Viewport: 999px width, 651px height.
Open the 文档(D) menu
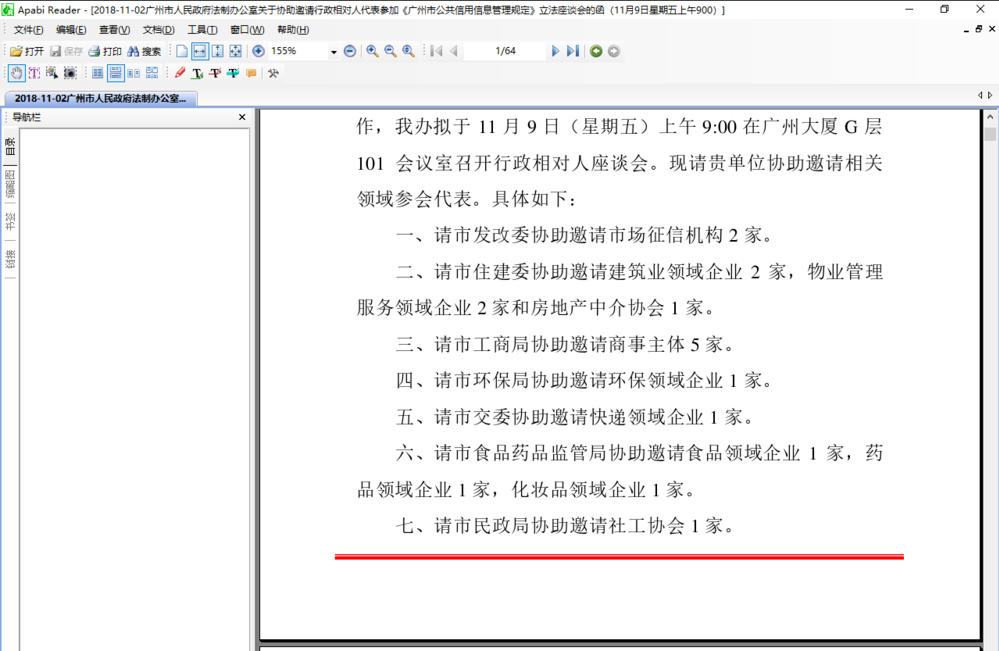[x=158, y=30]
